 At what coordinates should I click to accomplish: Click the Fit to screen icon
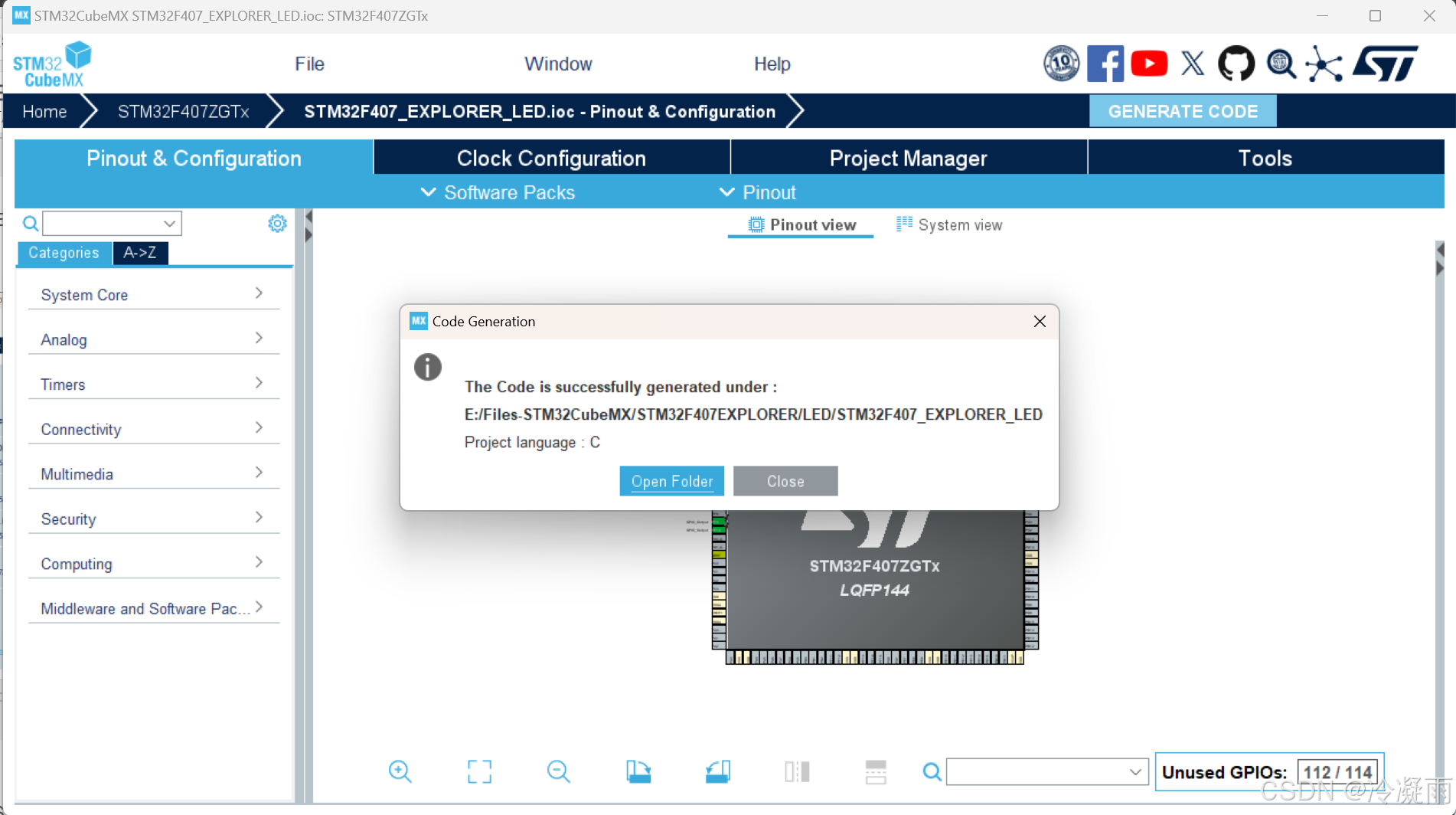point(479,771)
